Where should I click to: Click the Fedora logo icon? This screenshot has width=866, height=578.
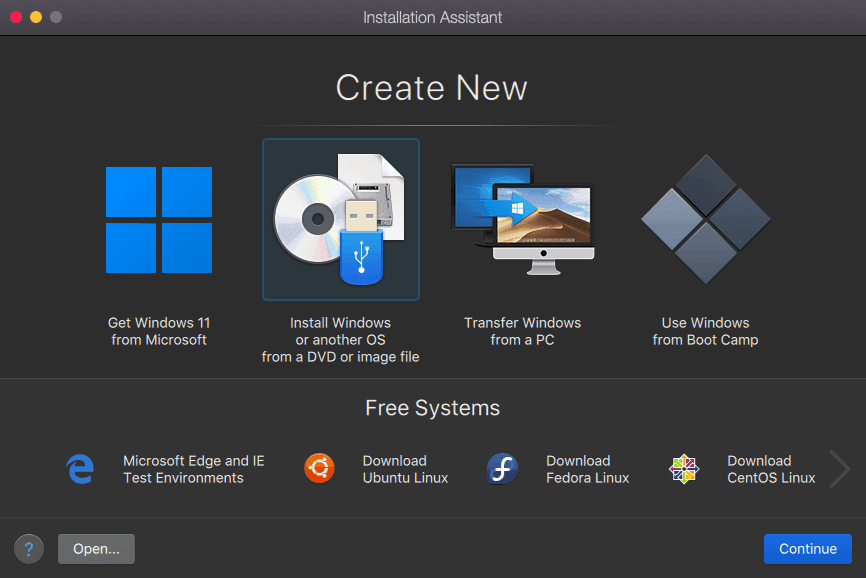coord(502,469)
